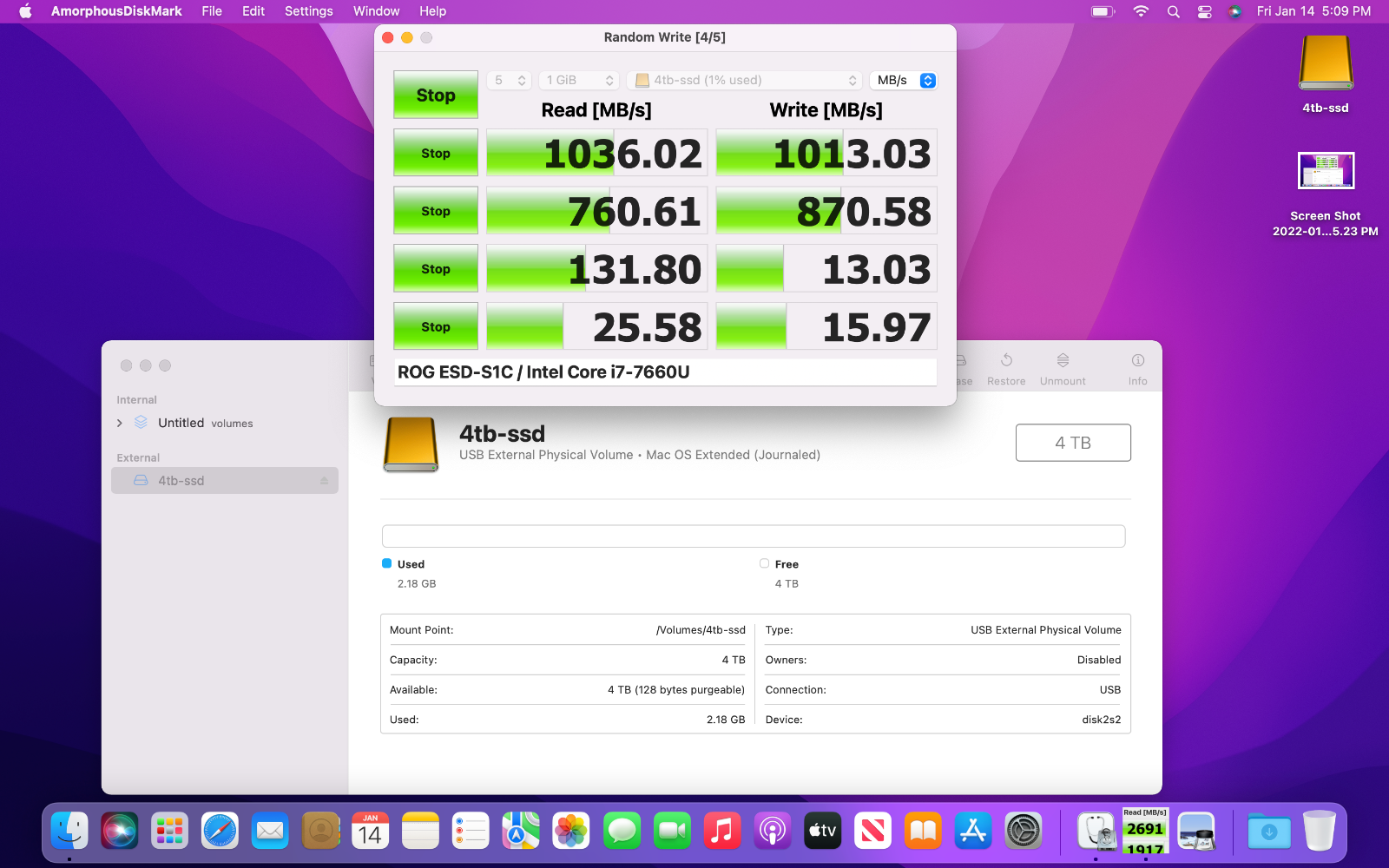This screenshot has width=1389, height=868.
Task: Open Mail from the Dock
Action: [x=270, y=832]
